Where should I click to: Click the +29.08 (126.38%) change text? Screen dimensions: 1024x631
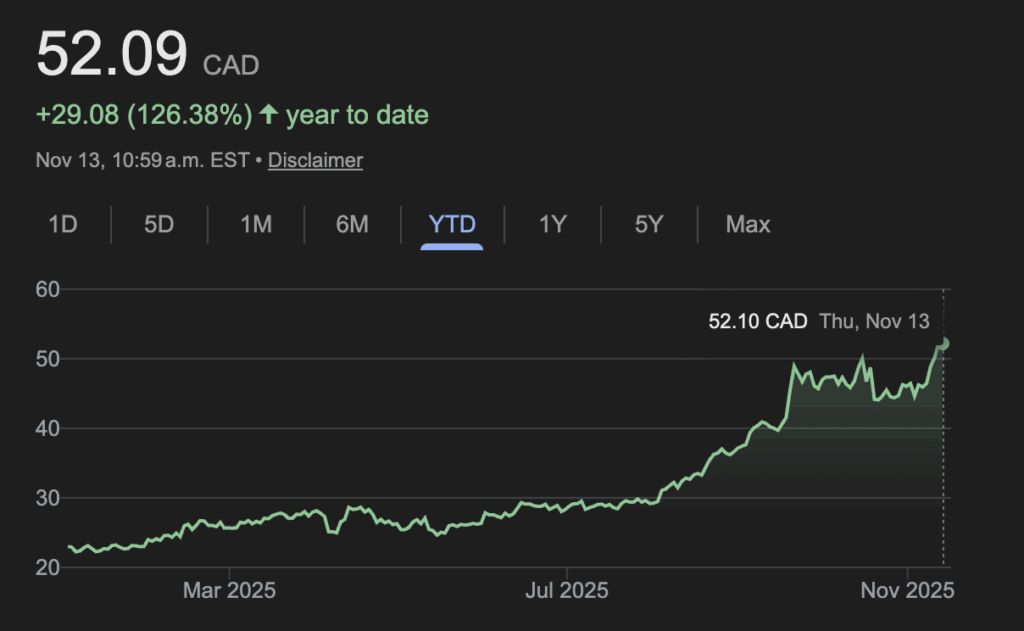coord(144,115)
